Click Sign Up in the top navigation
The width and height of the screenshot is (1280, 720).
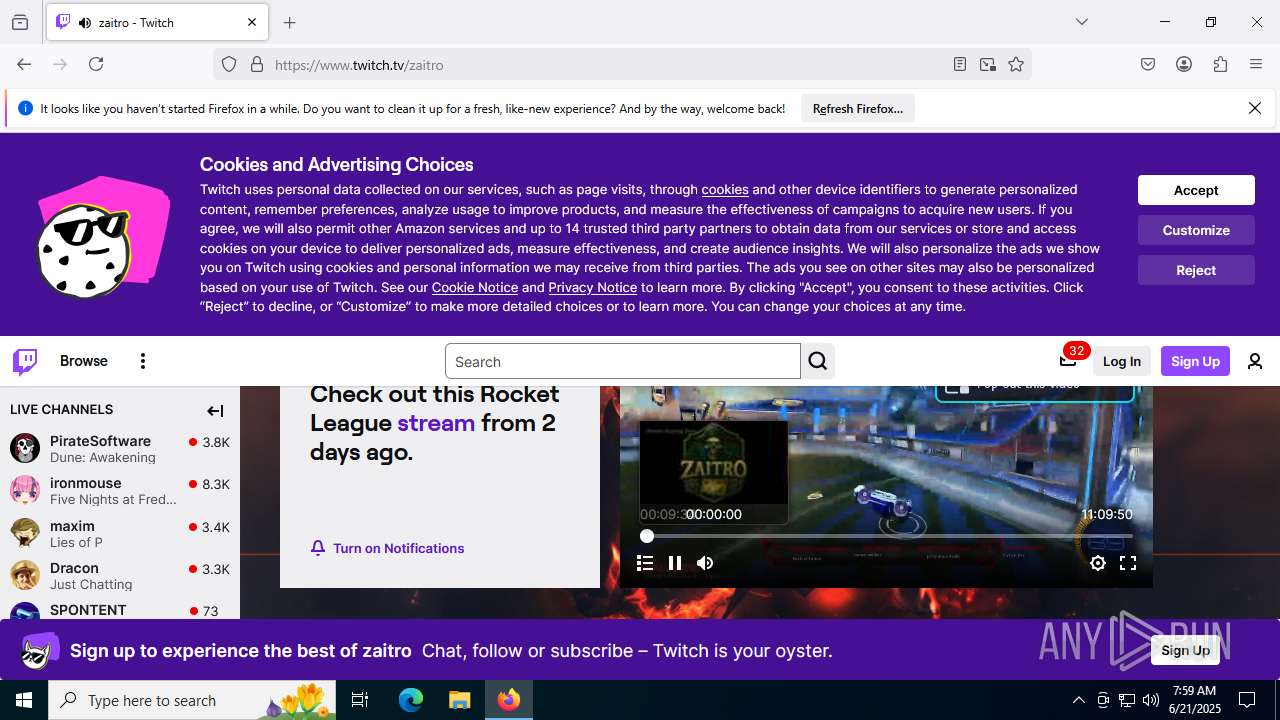tap(1195, 361)
